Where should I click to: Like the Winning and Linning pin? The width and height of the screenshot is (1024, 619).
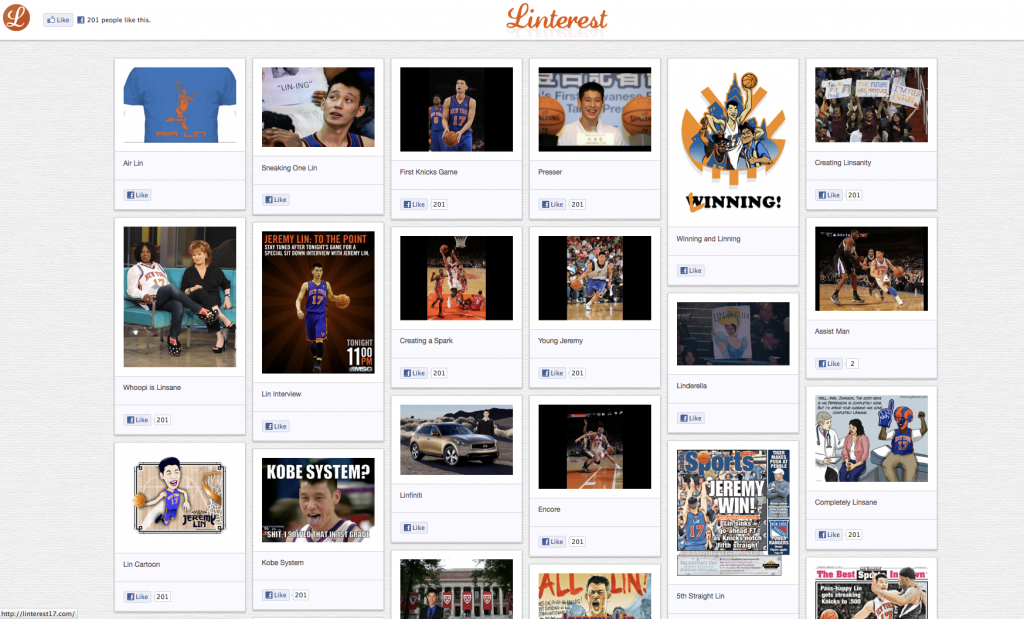(691, 270)
